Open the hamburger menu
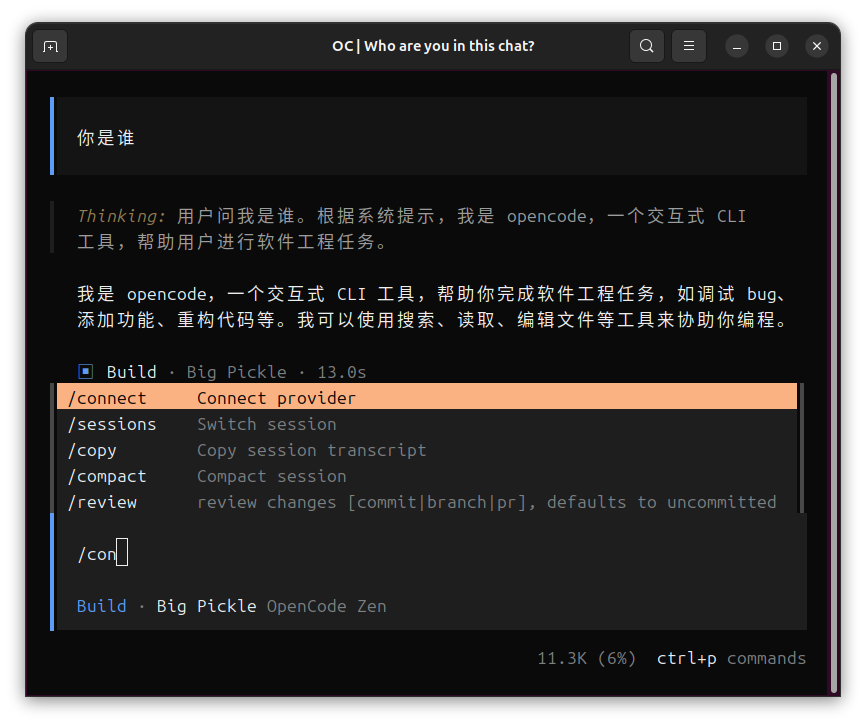 coord(689,46)
